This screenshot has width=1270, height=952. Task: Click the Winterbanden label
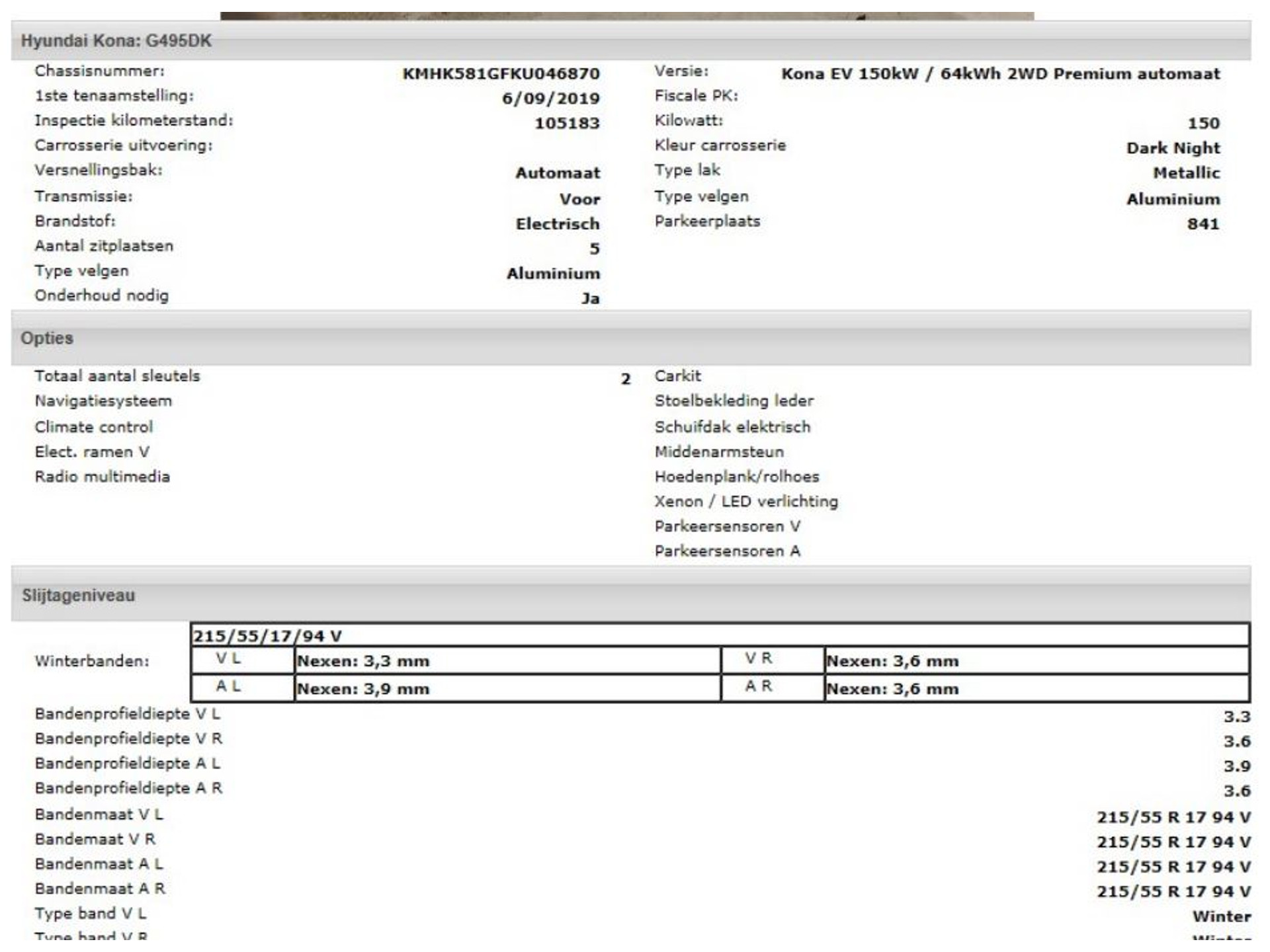point(92,661)
